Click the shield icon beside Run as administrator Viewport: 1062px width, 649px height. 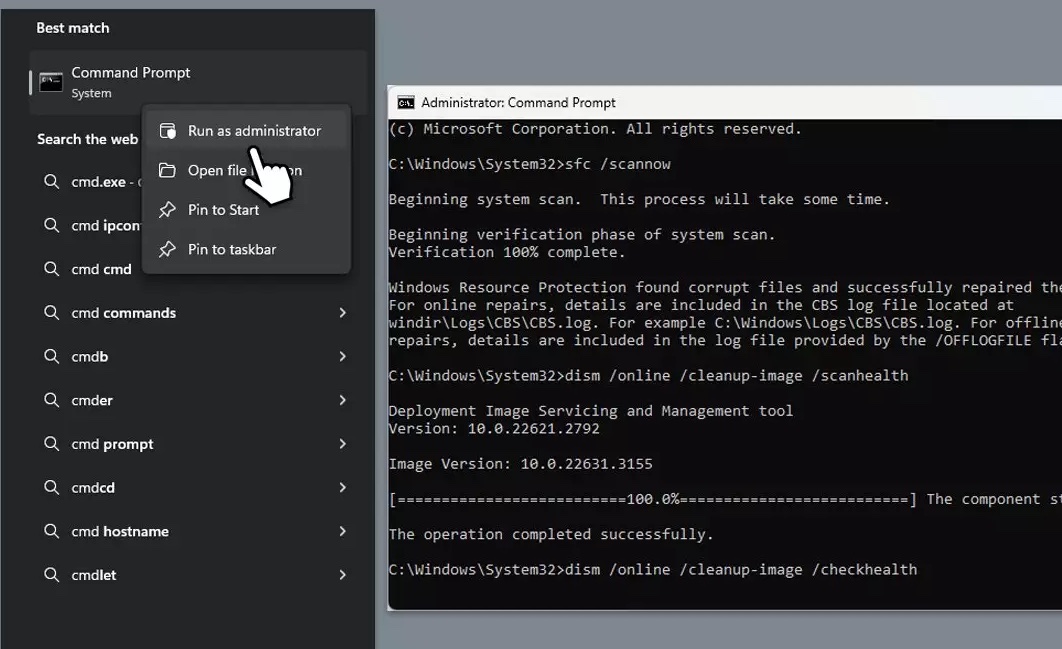(x=170, y=130)
